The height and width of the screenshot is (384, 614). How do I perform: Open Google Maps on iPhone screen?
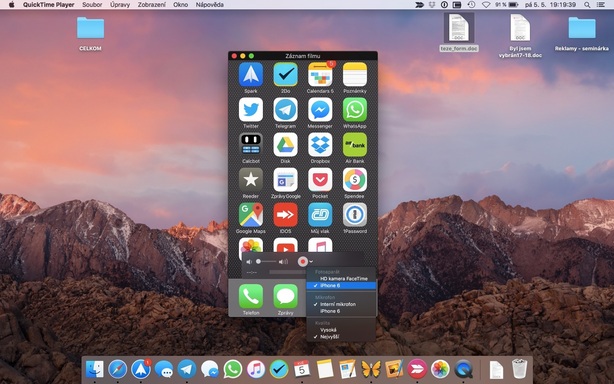(251, 215)
